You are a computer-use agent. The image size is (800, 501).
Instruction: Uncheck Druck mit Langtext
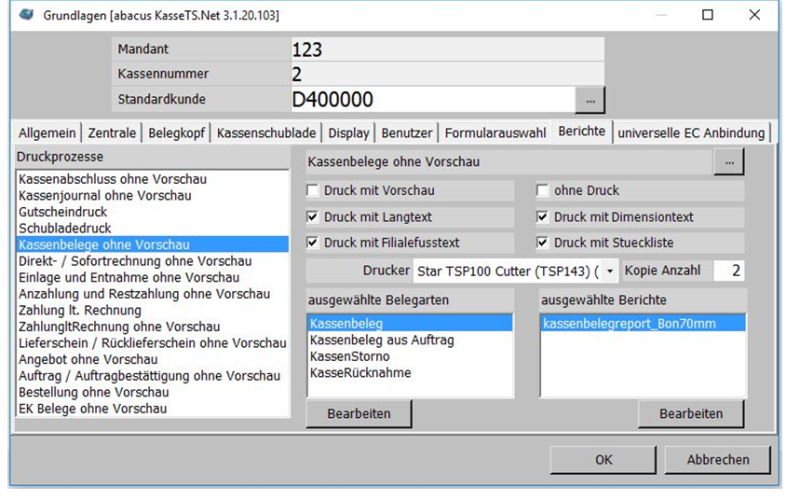pyautogui.click(x=314, y=217)
